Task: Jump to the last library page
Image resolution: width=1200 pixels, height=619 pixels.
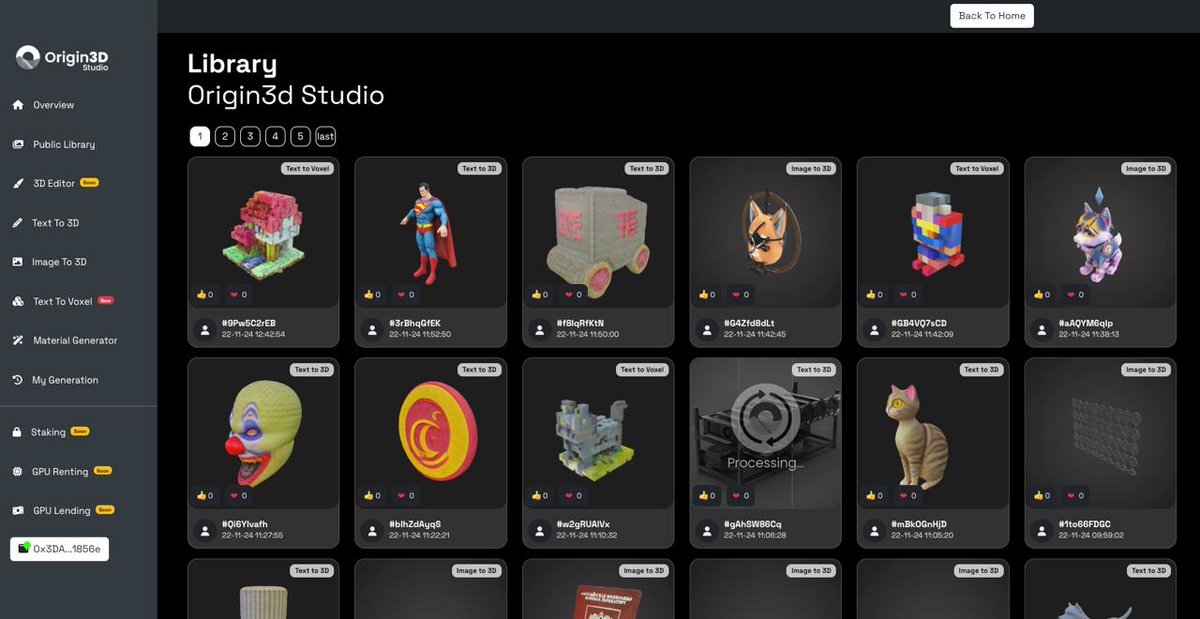Action: (x=326, y=136)
